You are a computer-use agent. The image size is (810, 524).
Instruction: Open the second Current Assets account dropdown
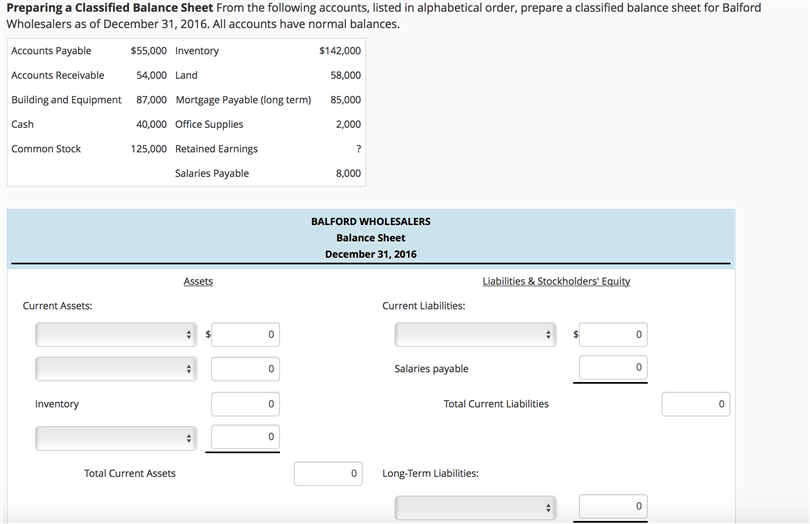tap(116, 369)
